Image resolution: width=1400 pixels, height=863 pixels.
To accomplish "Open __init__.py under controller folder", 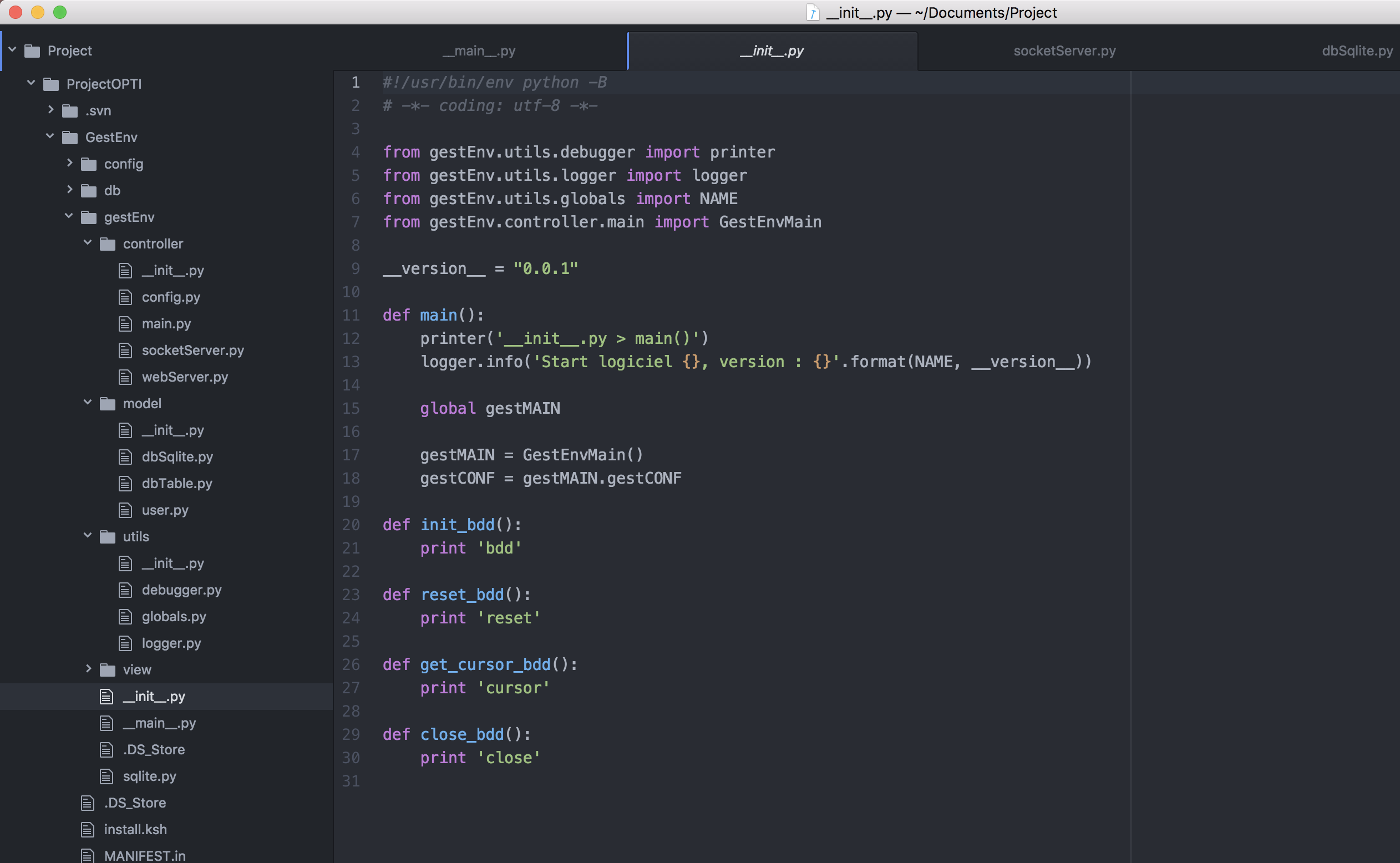I will (x=173, y=271).
